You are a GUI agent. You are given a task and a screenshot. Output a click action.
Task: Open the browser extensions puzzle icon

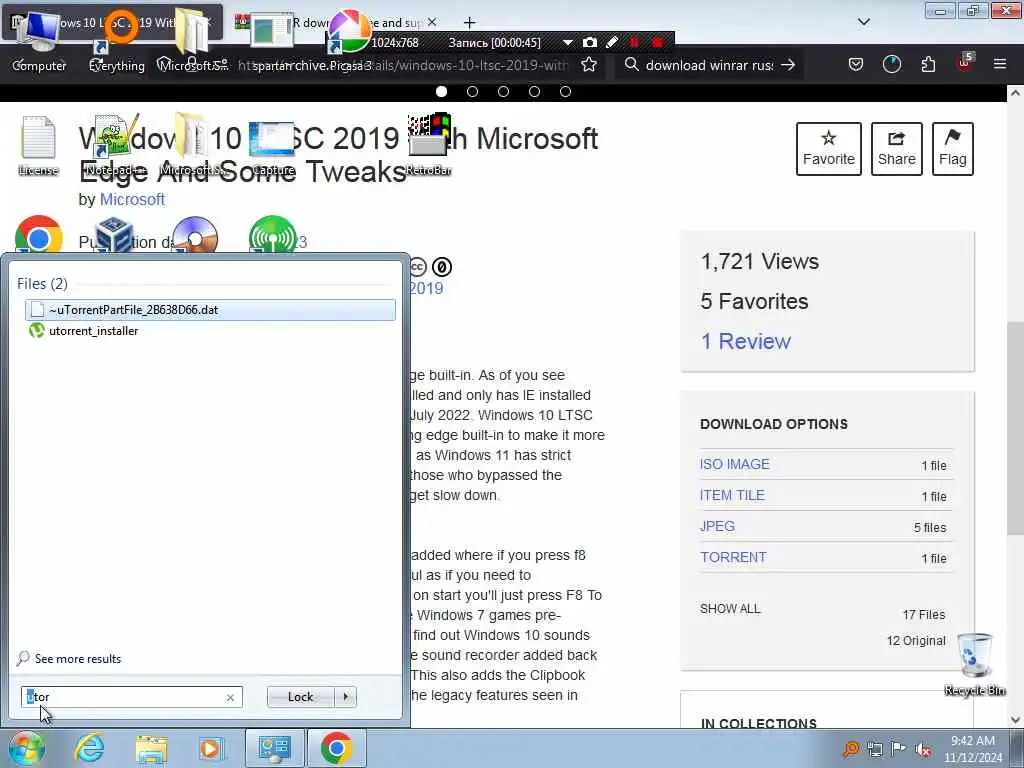coord(928,64)
